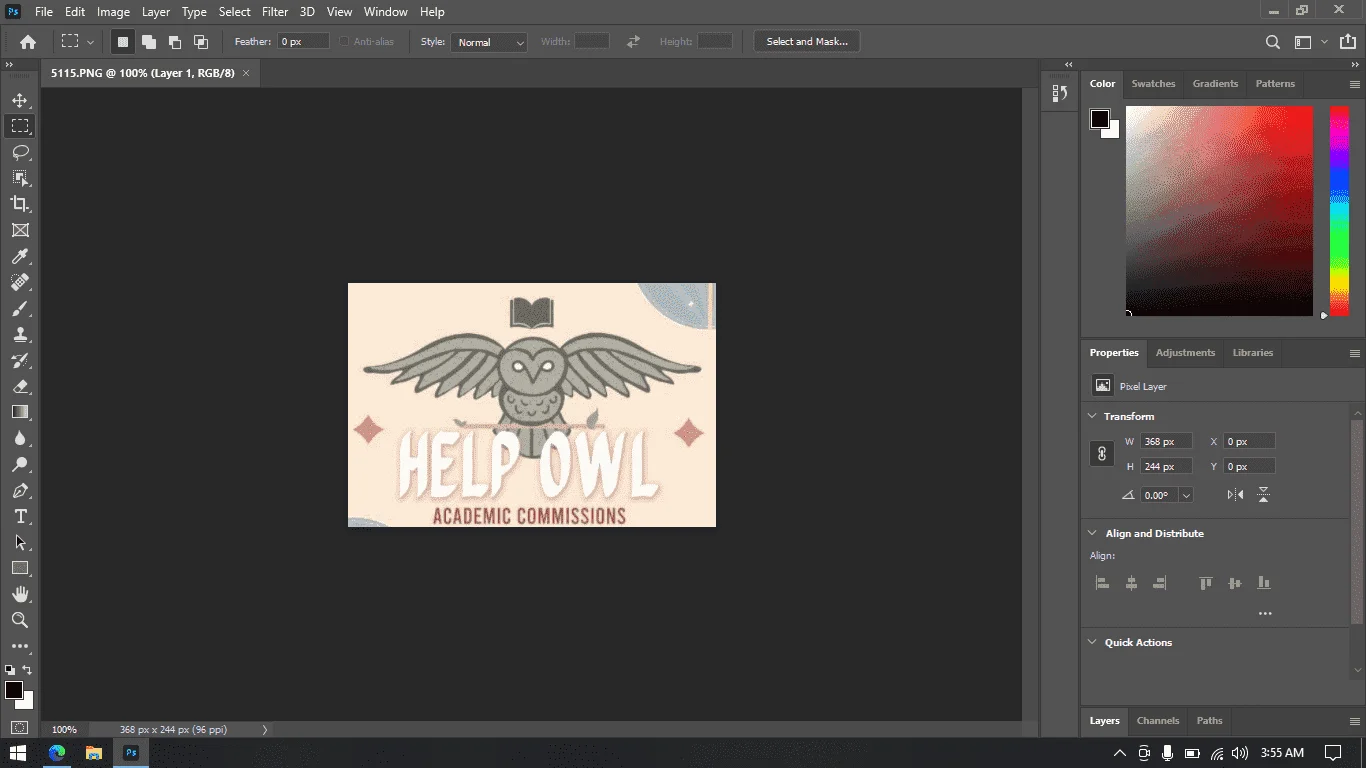The width and height of the screenshot is (1366, 768).
Task: Choose the Eyedropper tool
Action: click(x=20, y=256)
